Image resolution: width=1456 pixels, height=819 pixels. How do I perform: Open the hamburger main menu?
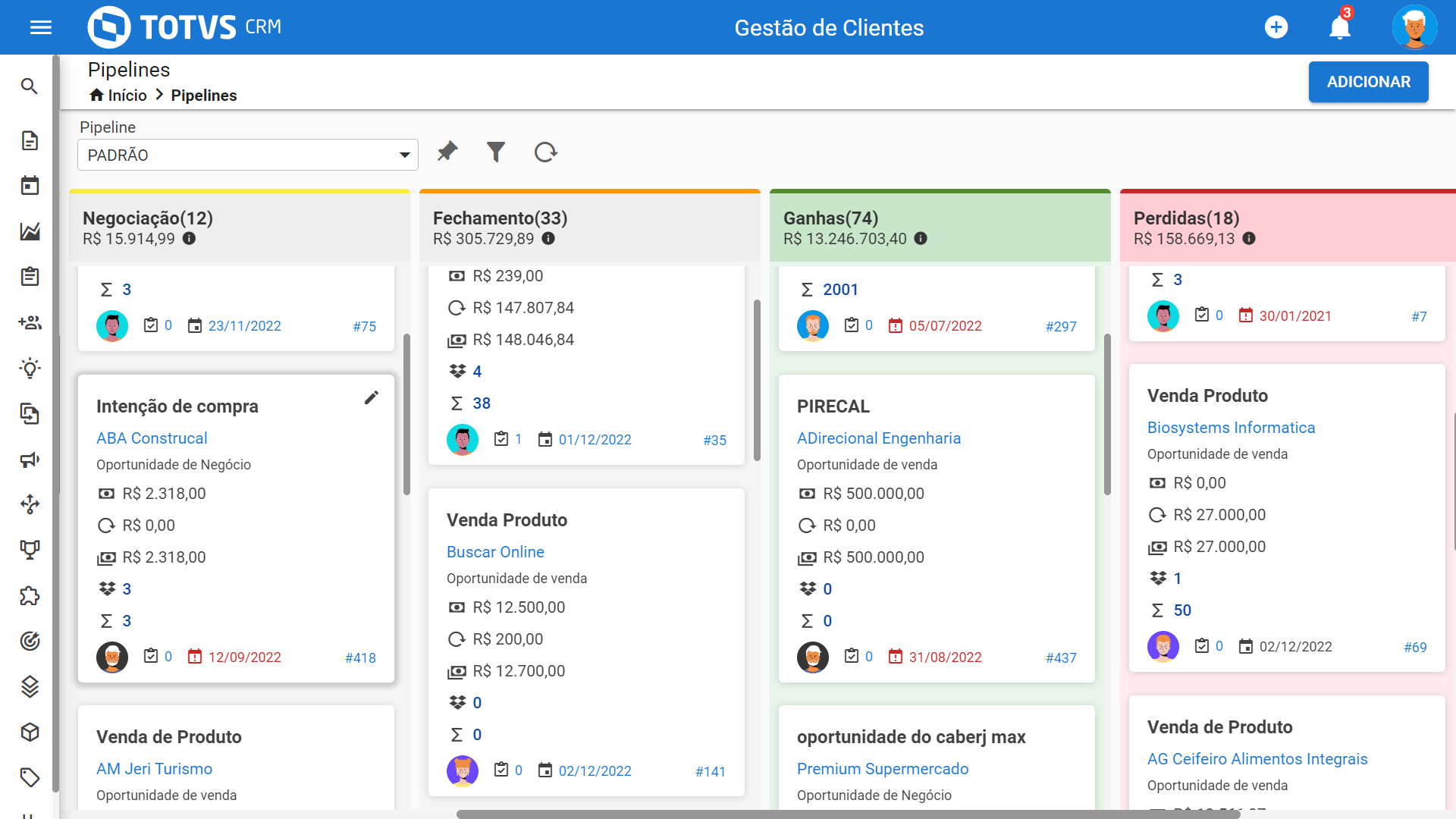click(40, 28)
